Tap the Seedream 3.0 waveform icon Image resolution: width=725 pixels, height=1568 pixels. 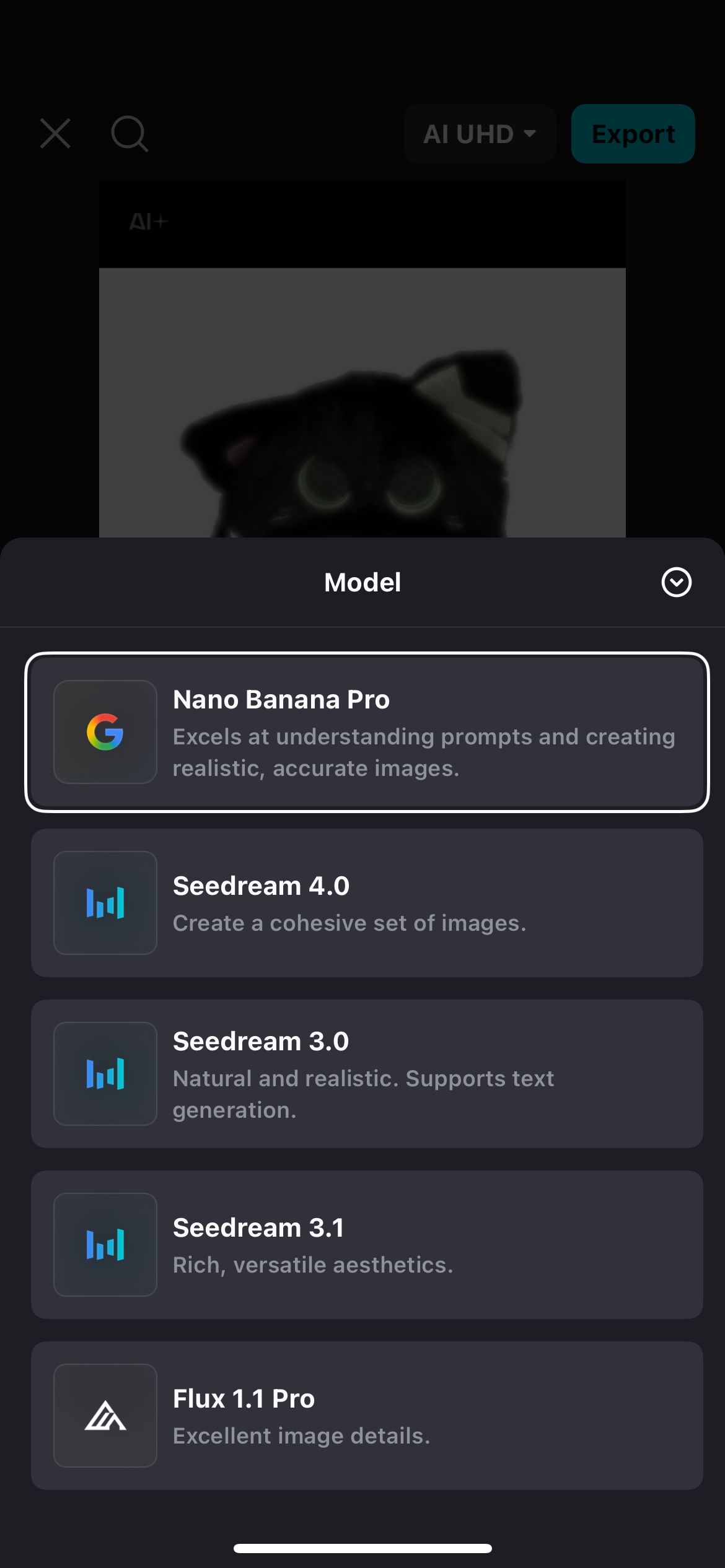click(x=105, y=1074)
